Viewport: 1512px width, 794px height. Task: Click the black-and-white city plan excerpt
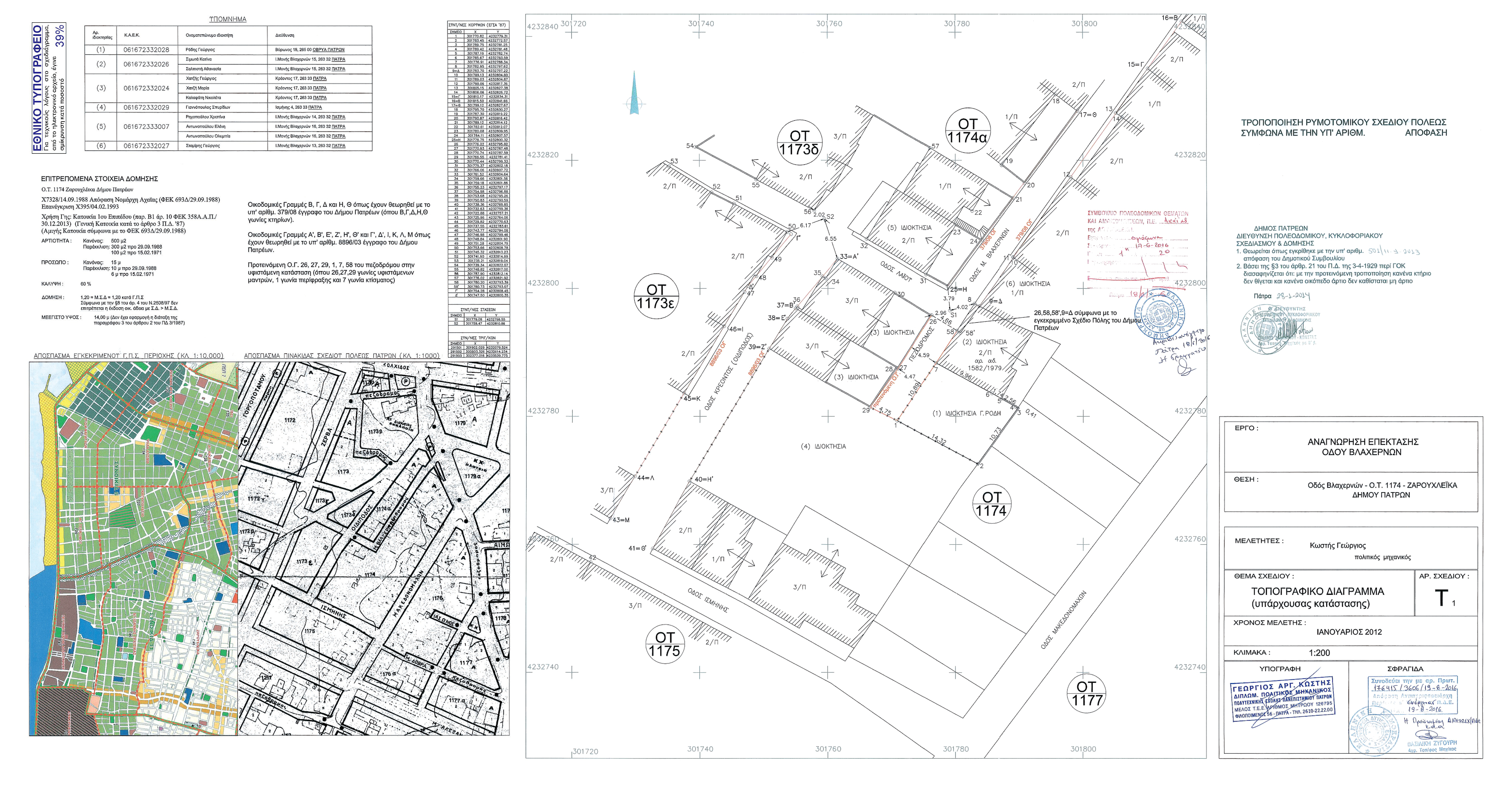[374, 548]
